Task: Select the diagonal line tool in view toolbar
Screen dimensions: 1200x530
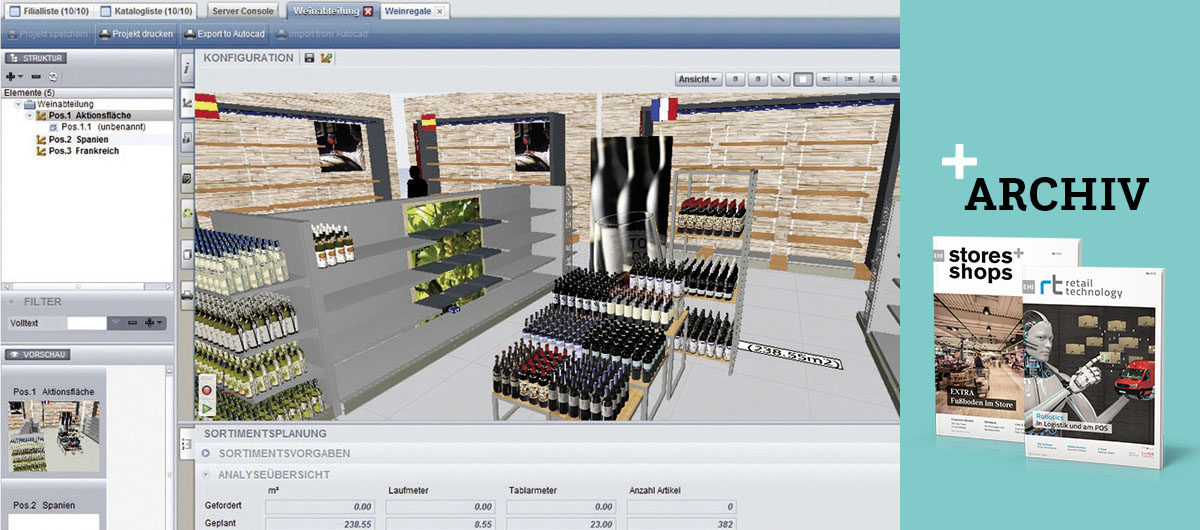Action: [x=781, y=79]
